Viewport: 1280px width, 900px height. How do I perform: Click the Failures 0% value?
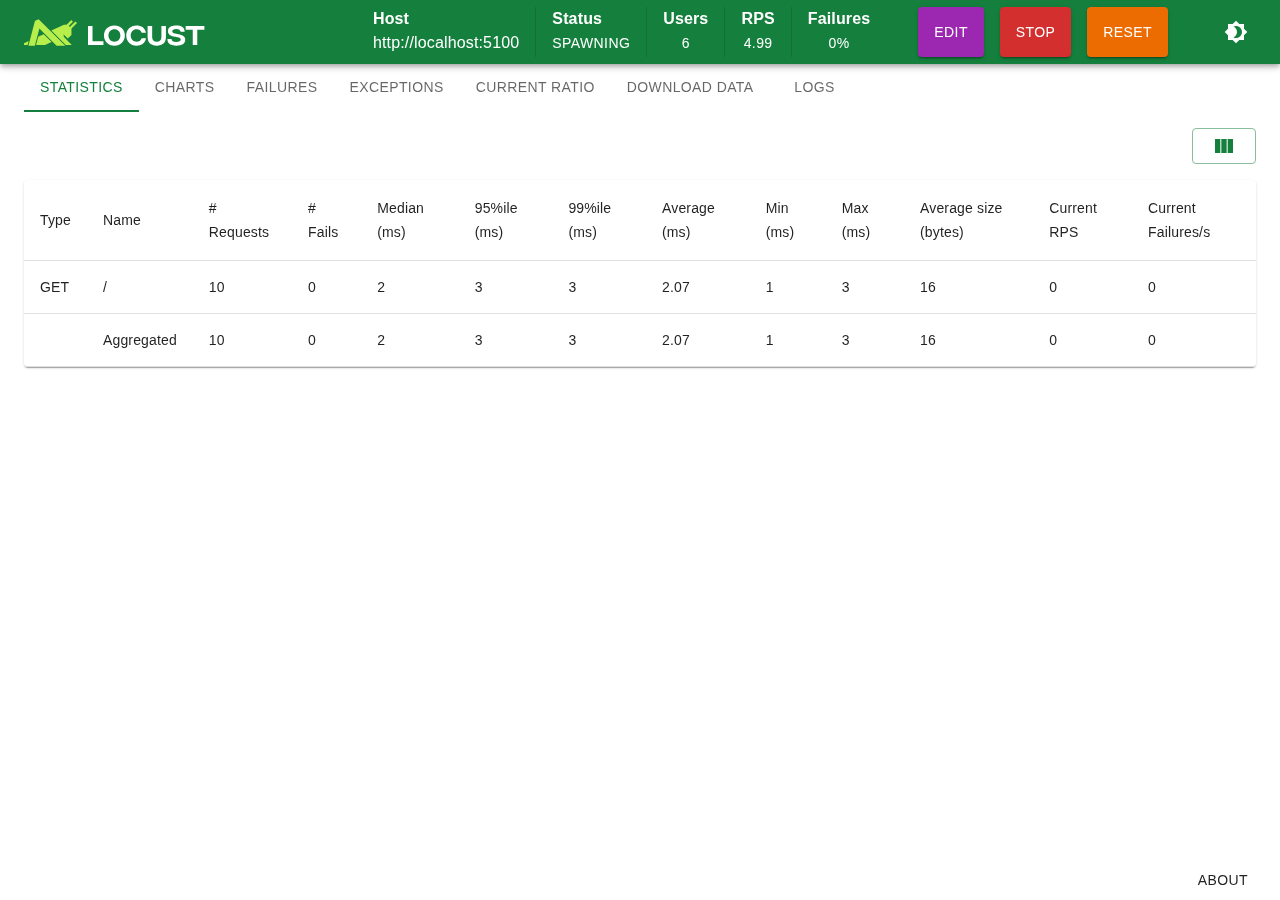coord(839,43)
